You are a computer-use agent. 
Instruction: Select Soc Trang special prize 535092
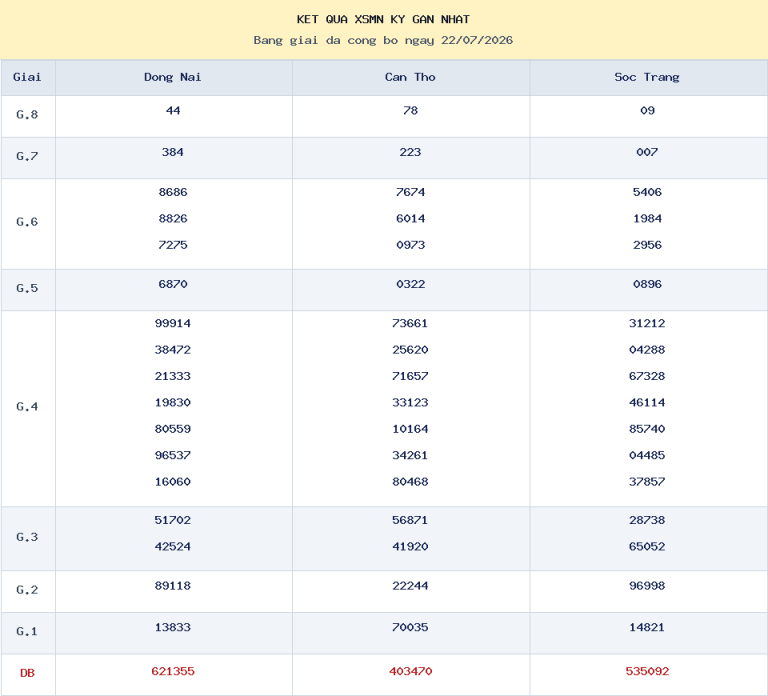point(648,671)
